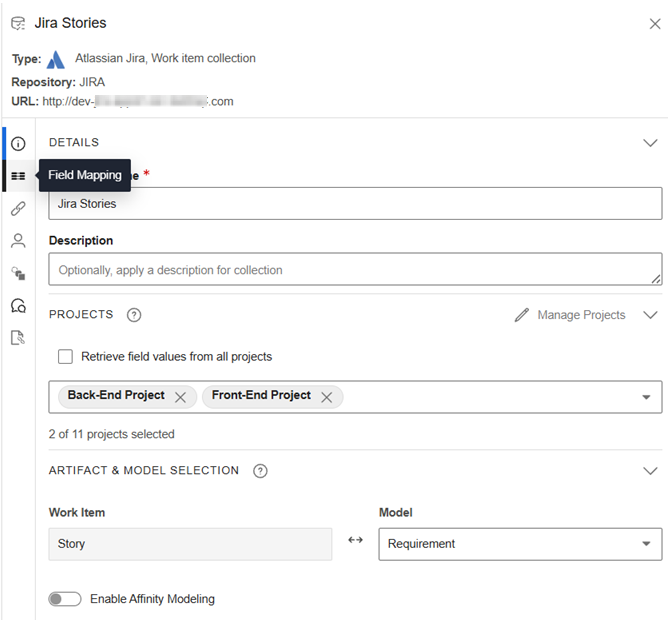Click into the Description text field
The width and height of the screenshot is (668, 620).
[x=355, y=270]
